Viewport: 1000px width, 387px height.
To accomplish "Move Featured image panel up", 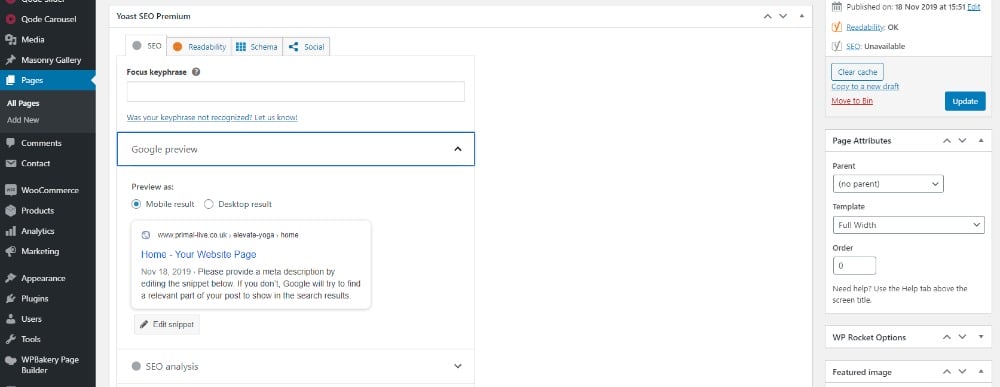I will [x=947, y=372].
